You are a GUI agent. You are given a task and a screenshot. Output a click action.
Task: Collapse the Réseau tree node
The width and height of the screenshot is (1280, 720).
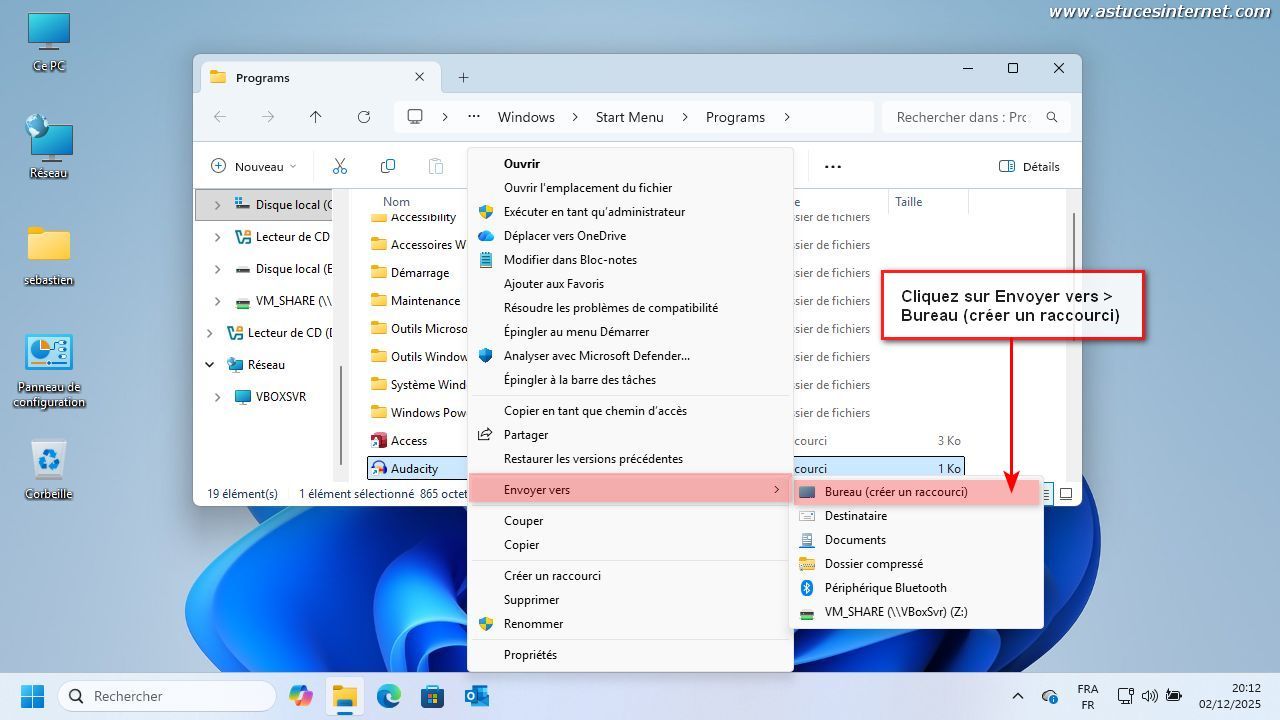point(210,365)
